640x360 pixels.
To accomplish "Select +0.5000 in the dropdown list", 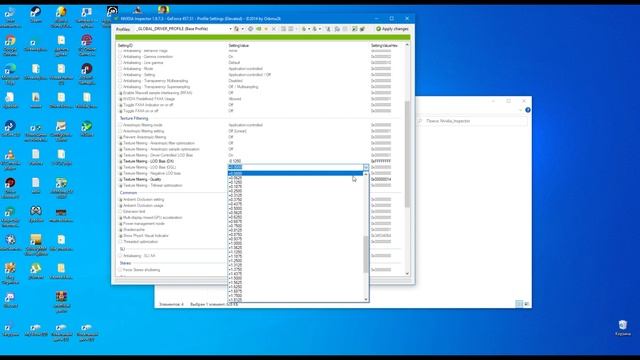I will coord(295,208).
